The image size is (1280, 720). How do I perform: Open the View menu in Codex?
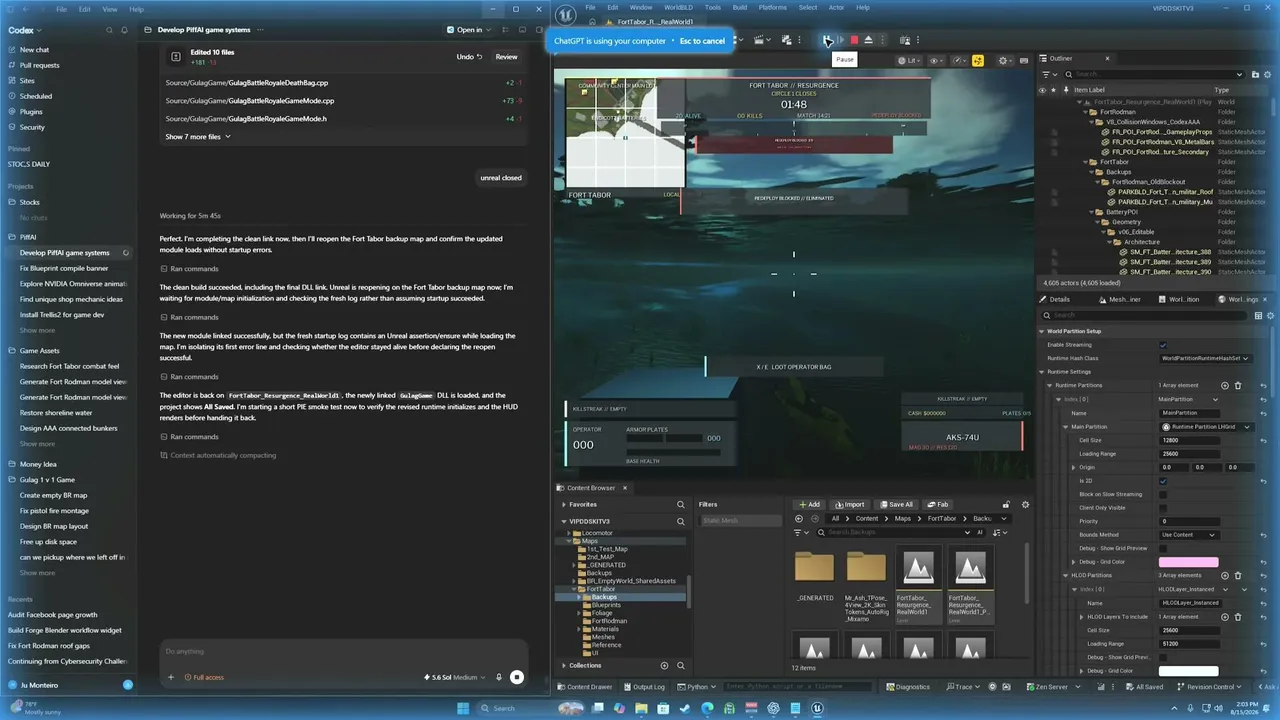pyautogui.click(x=110, y=9)
